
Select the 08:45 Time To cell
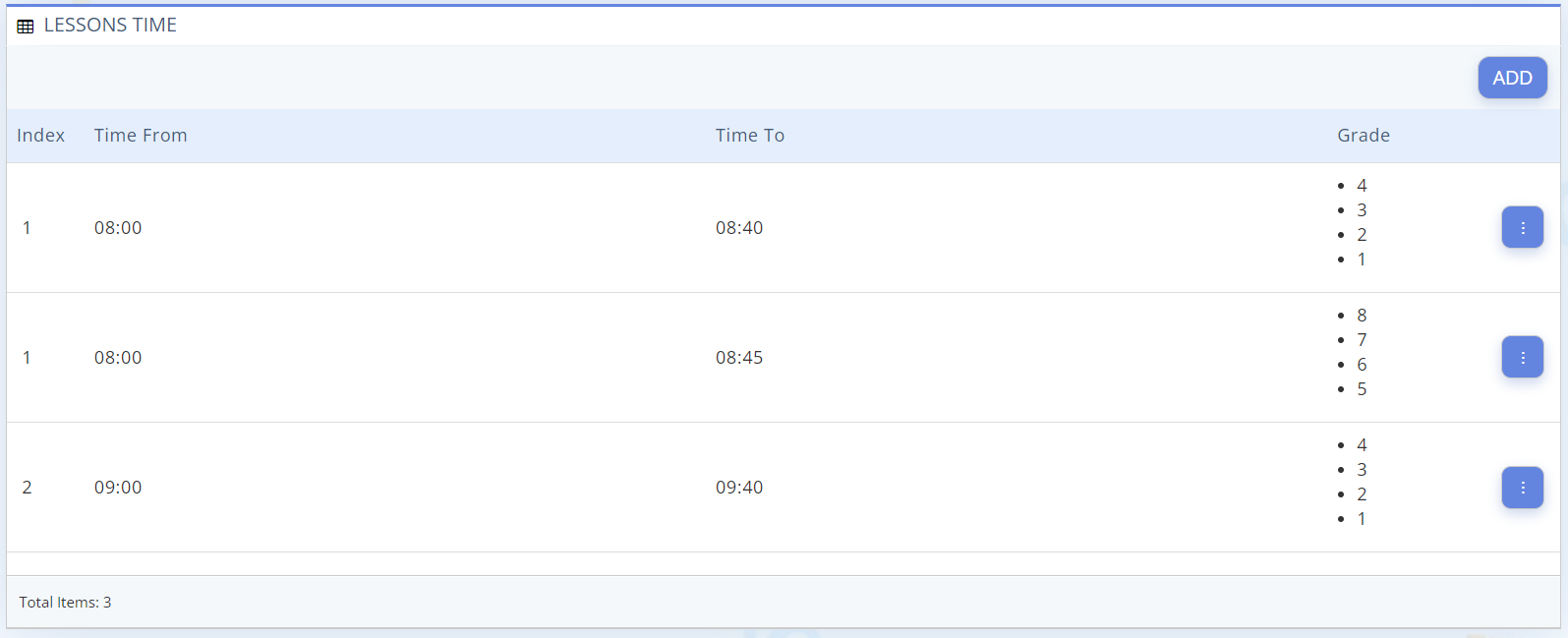pyautogui.click(x=739, y=358)
